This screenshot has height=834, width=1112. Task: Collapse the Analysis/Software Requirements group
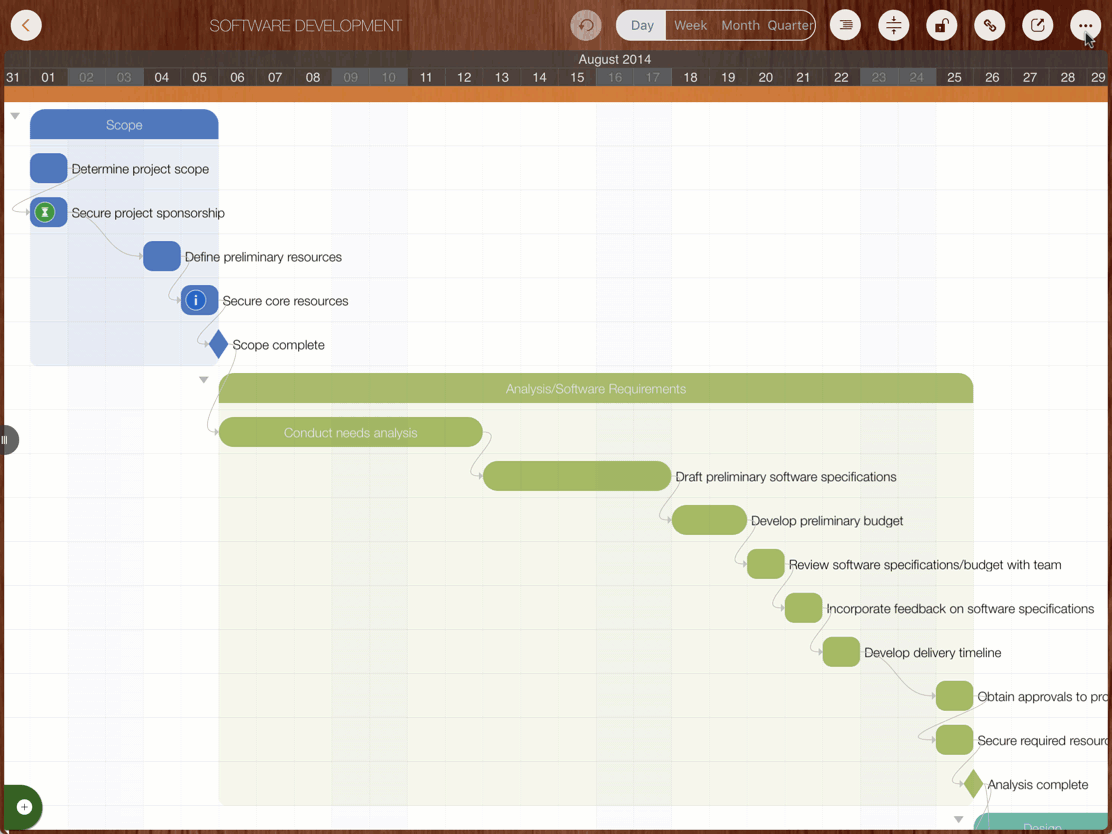coord(204,380)
